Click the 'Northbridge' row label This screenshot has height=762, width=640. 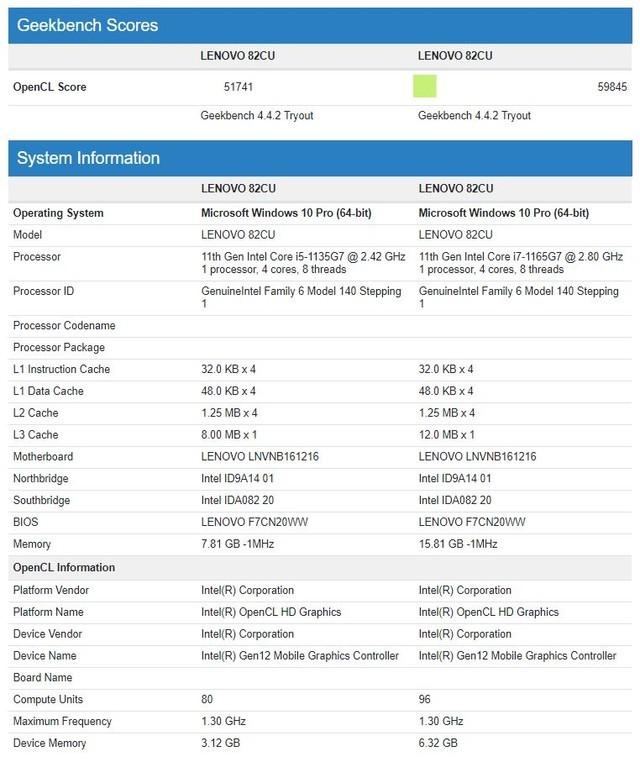point(40,479)
